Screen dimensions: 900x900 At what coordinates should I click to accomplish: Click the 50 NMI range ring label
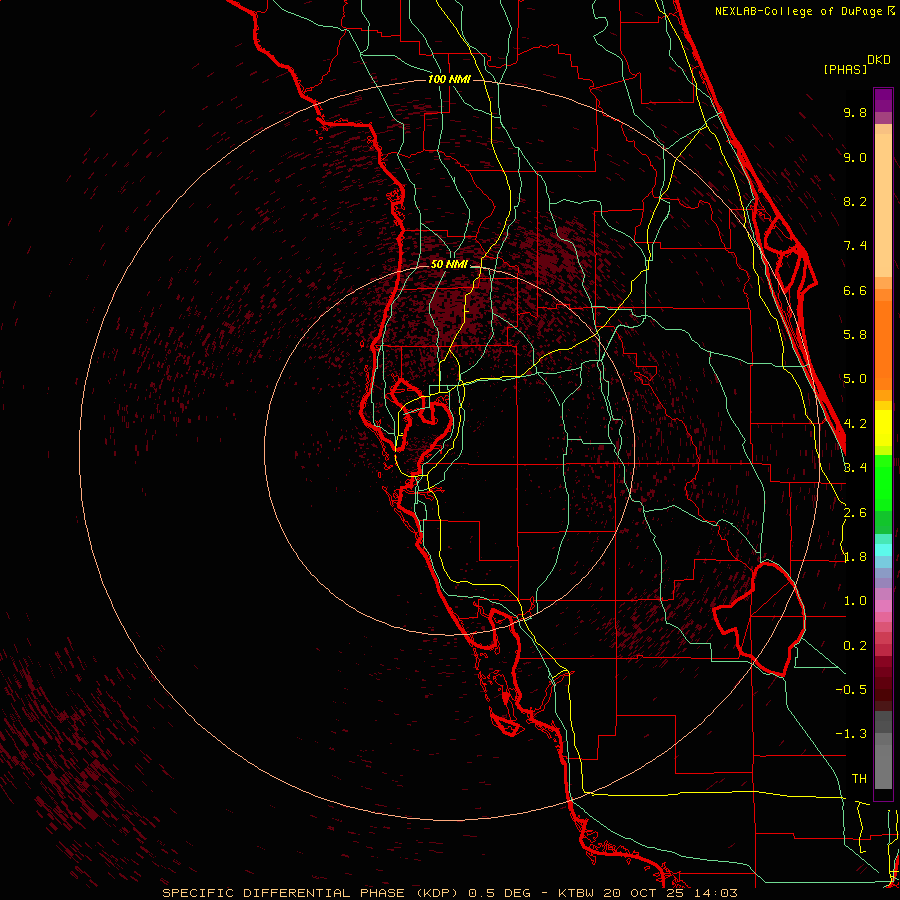pos(449,264)
